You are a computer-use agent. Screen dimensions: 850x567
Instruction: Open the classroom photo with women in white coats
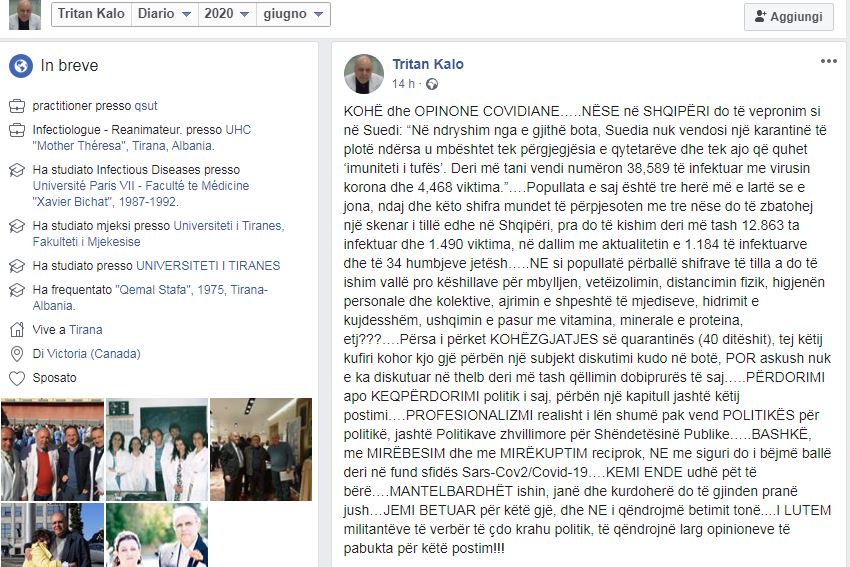pos(157,449)
